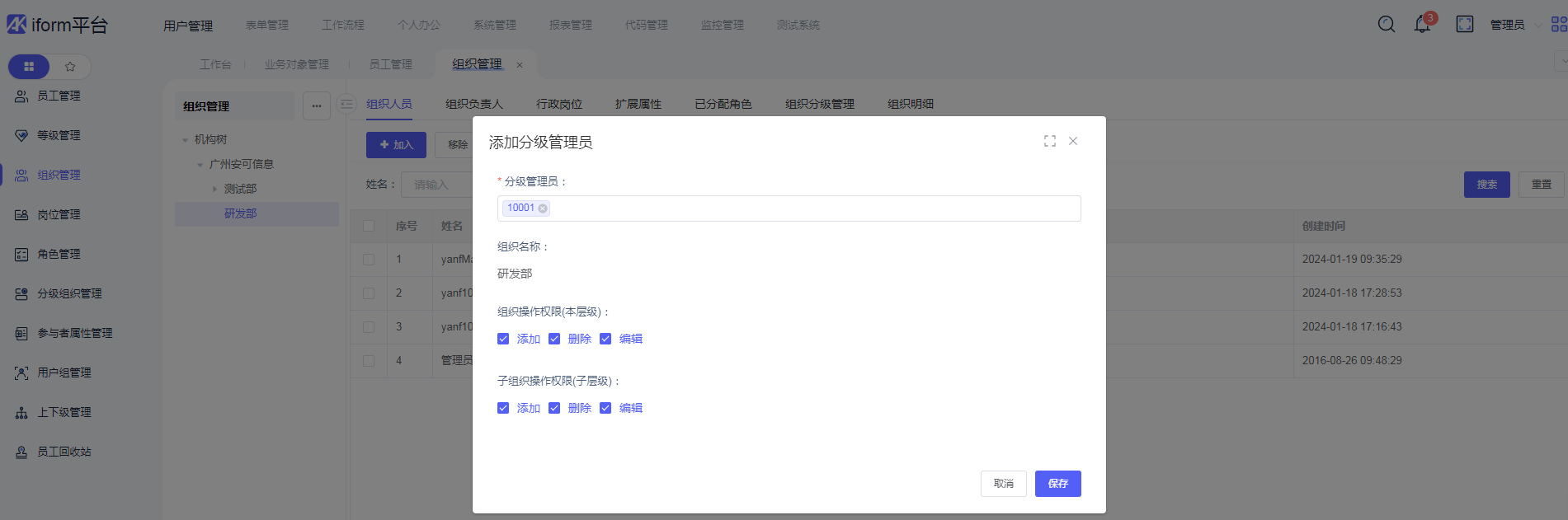This screenshot has width=1568, height=520.
Task: Click the star favorites icon in sidebar
Action: (x=70, y=67)
